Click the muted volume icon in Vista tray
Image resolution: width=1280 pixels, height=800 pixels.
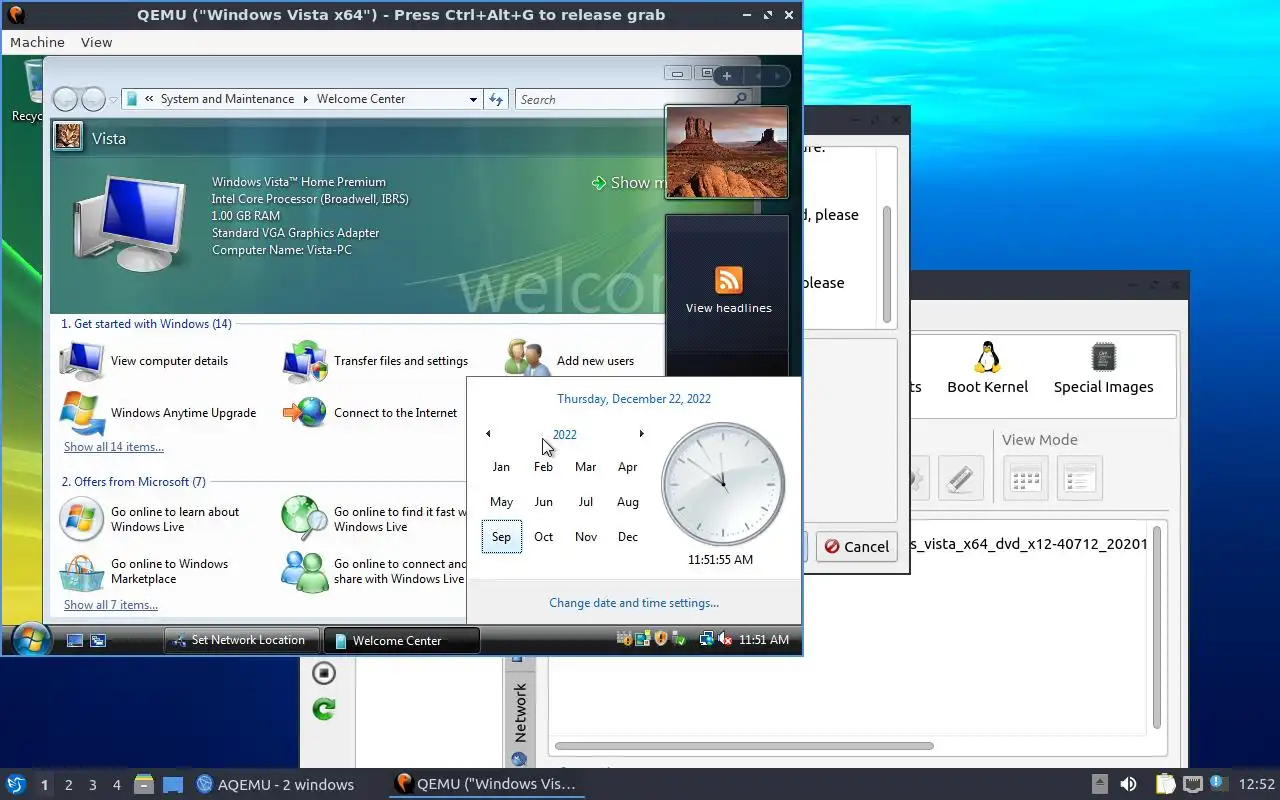coord(727,639)
